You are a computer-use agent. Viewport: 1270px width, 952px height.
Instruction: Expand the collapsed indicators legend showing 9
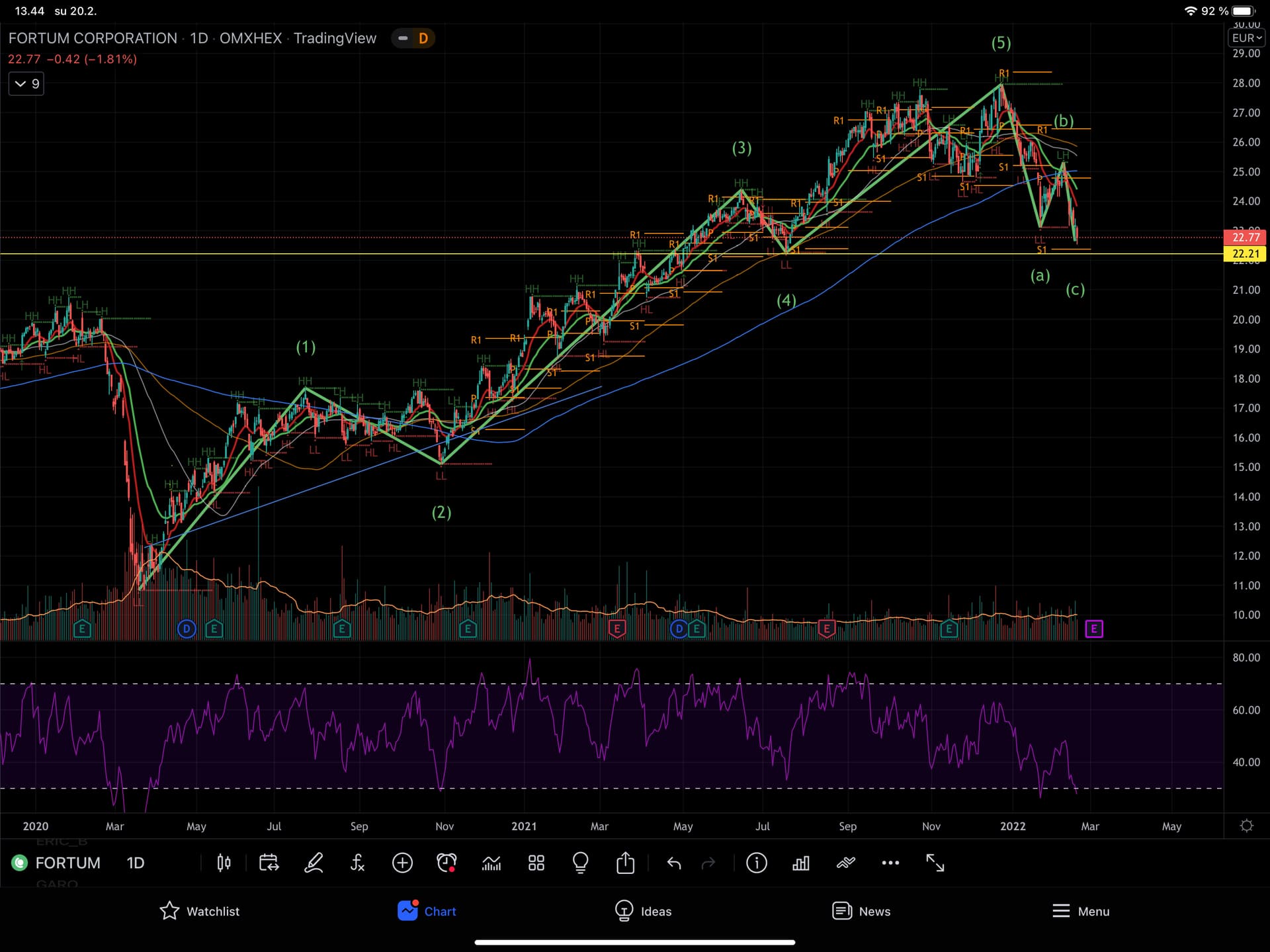[26, 84]
